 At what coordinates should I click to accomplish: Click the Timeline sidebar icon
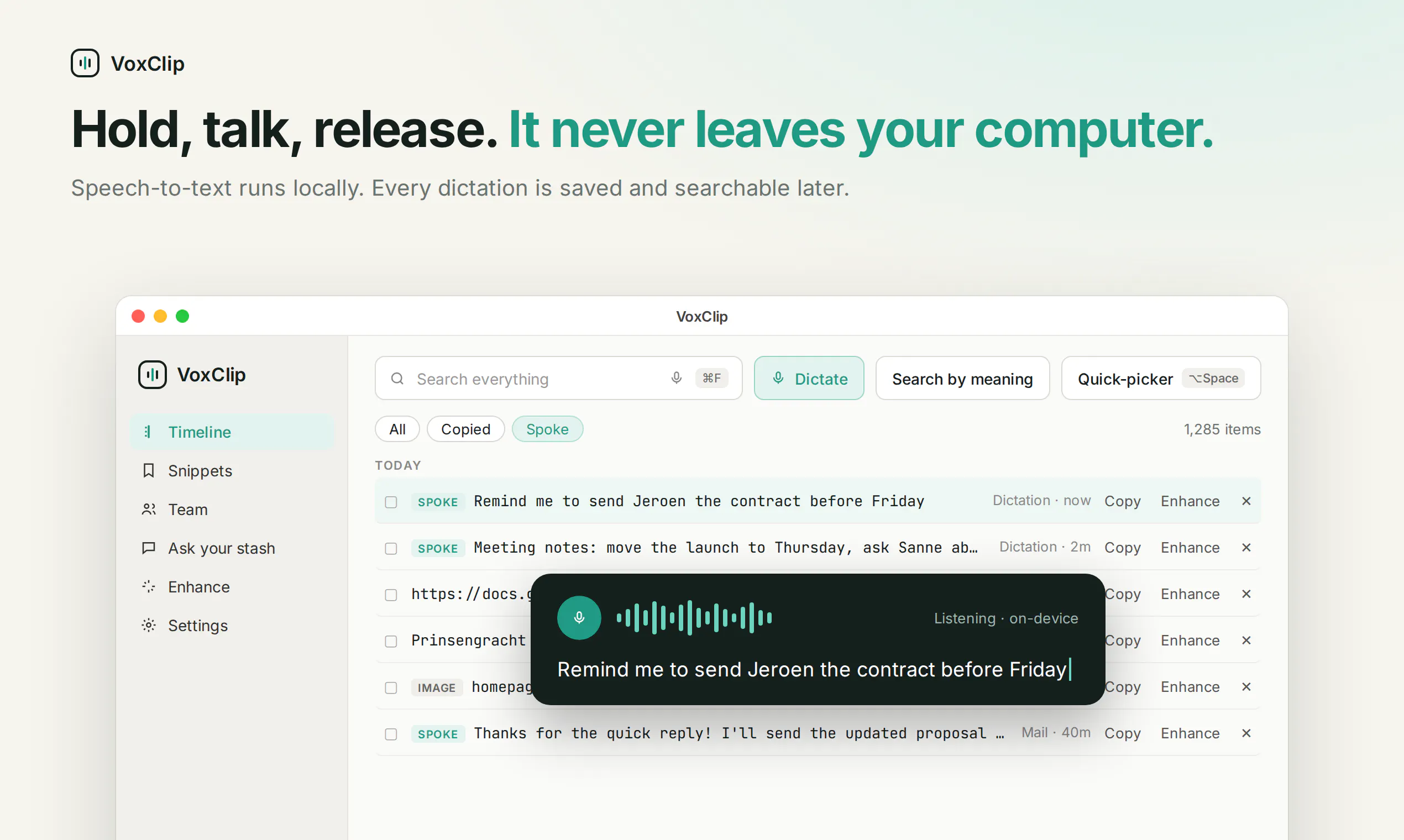(148, 432)
